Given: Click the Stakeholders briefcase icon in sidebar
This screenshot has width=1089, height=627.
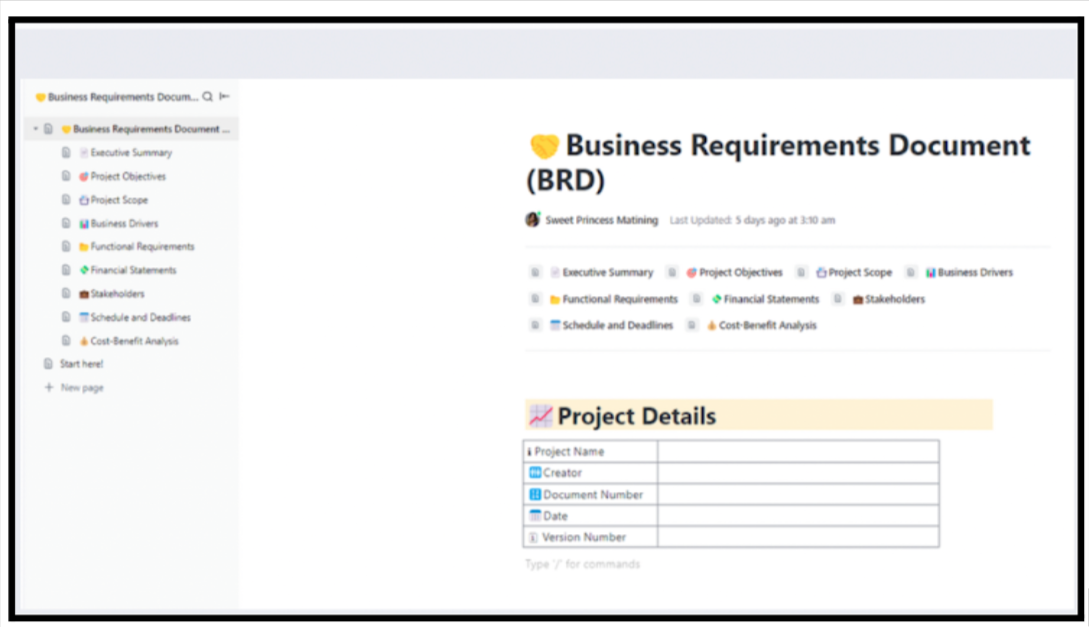Looking at the screenshot, I should pyautogui.click(x=85, y=293).
